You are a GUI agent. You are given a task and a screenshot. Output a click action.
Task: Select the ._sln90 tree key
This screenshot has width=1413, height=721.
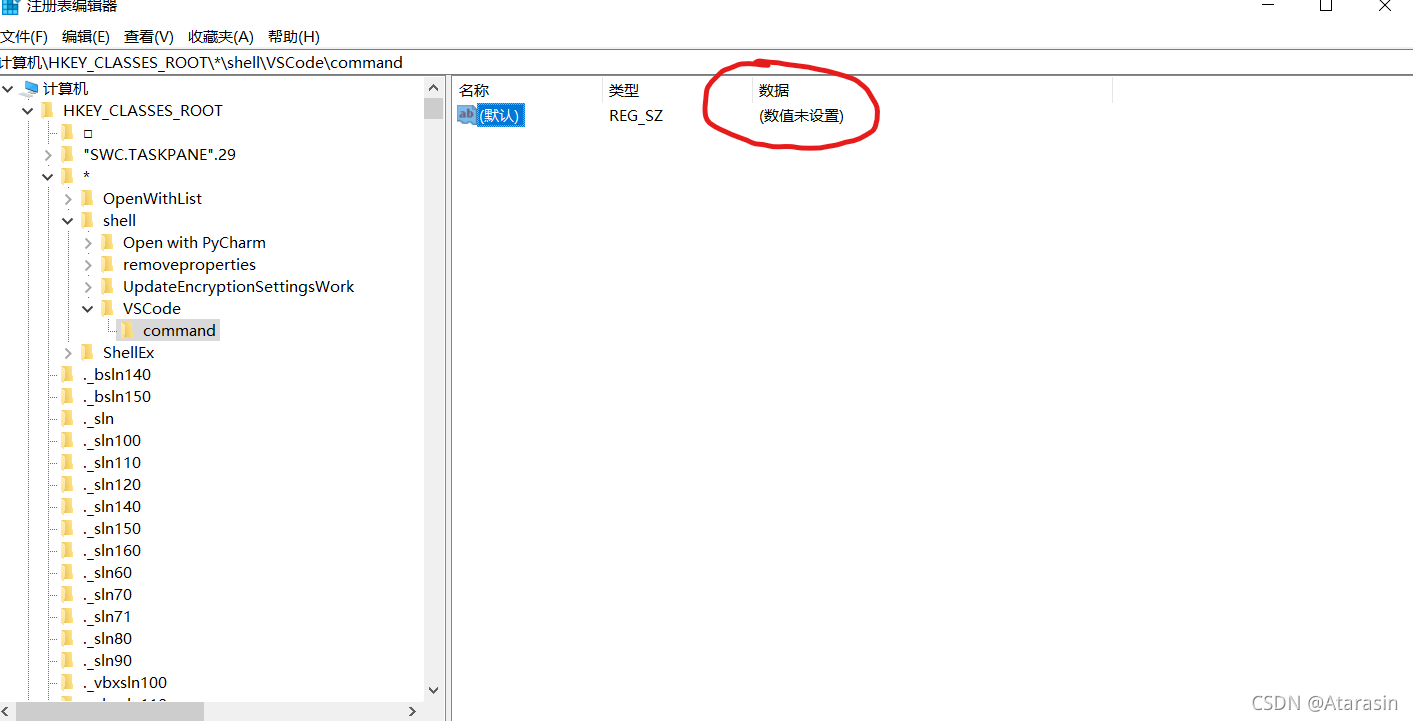pos(108,661)
